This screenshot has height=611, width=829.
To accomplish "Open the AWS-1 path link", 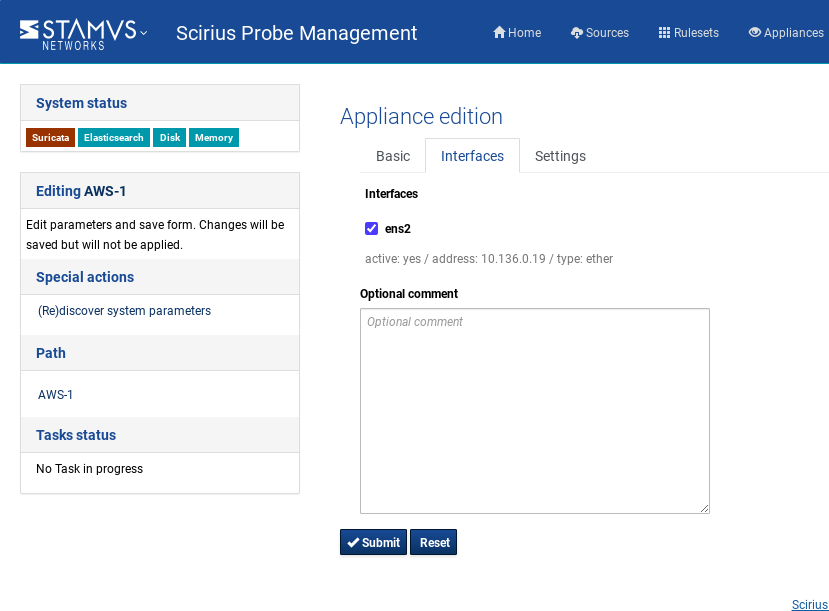I will tap(56, 395).
